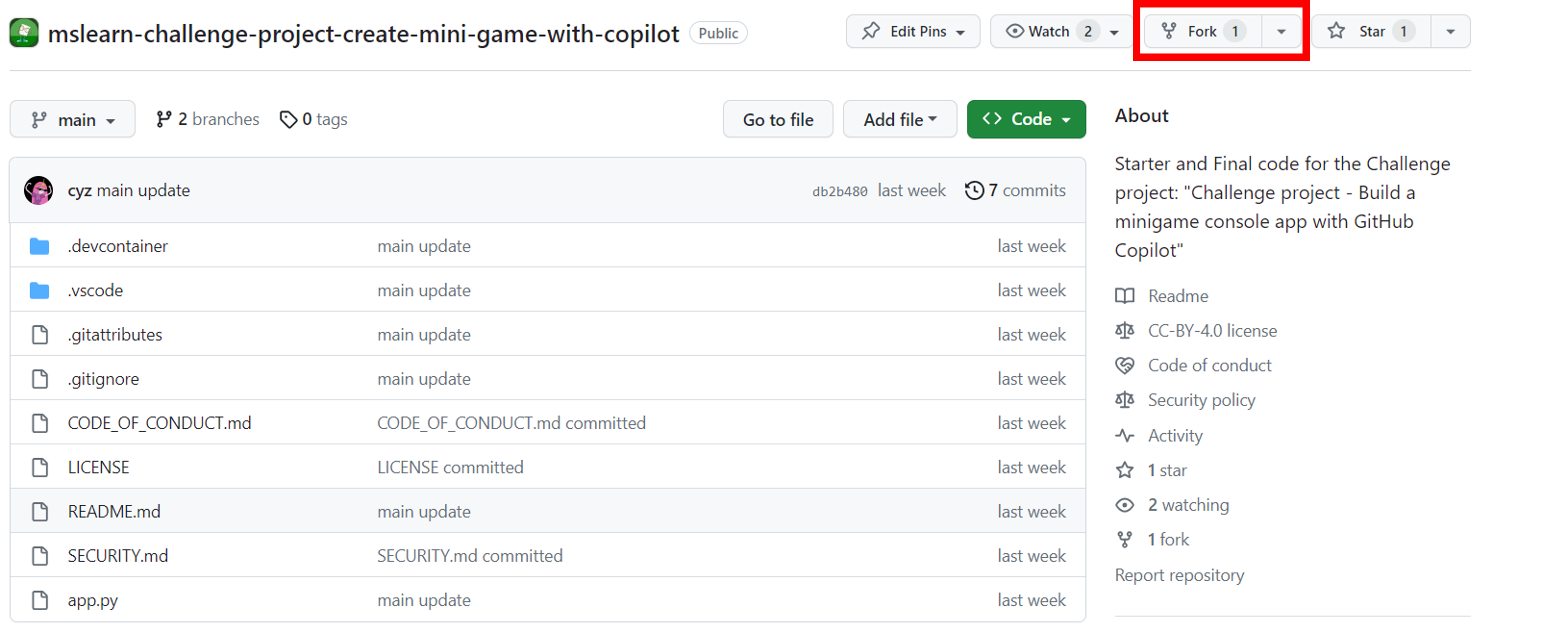Open the Edit Pins dropdown

(x=912, y=31)
